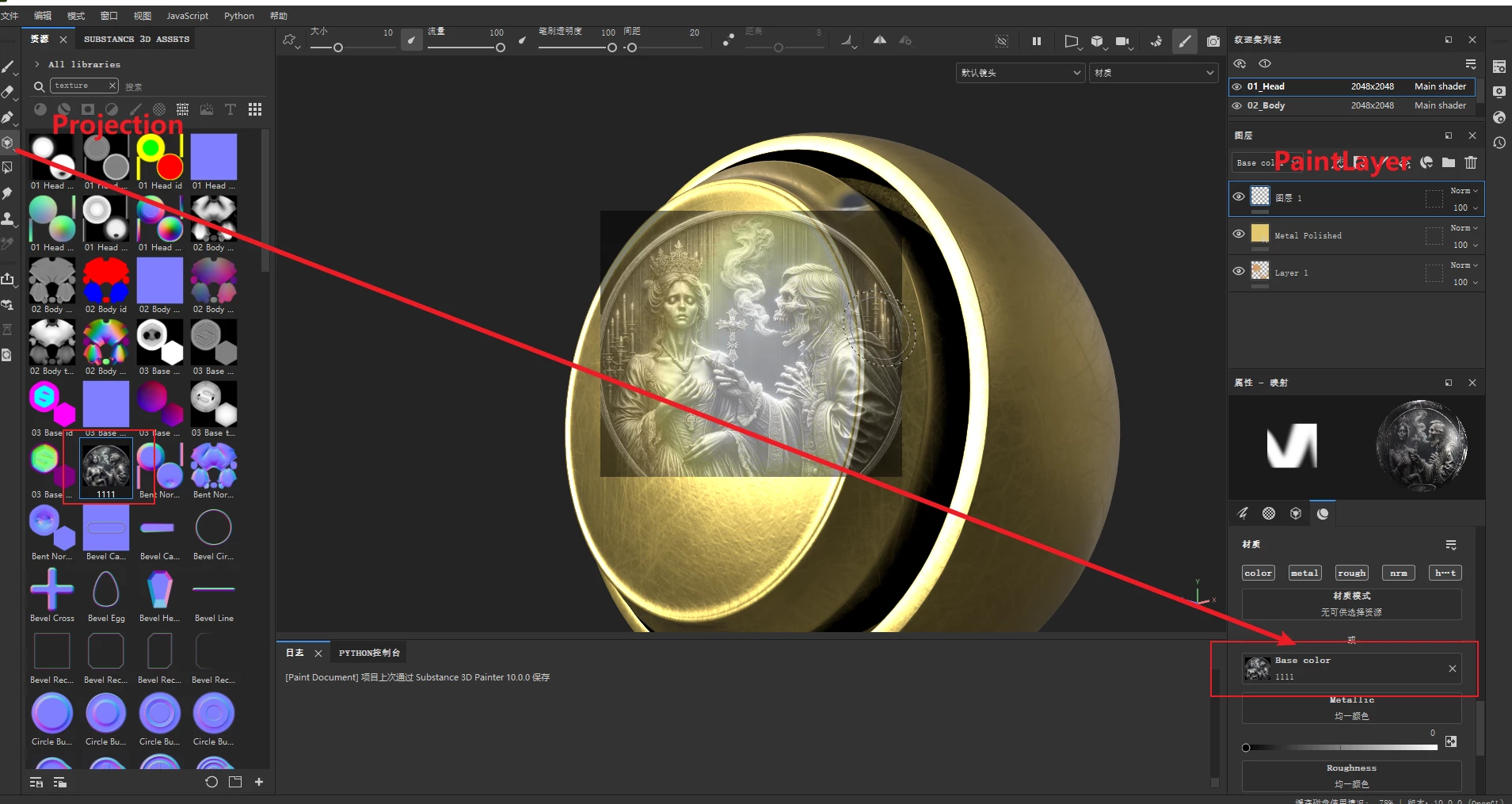Toggle flow pen pressure button

click(522, 40)
